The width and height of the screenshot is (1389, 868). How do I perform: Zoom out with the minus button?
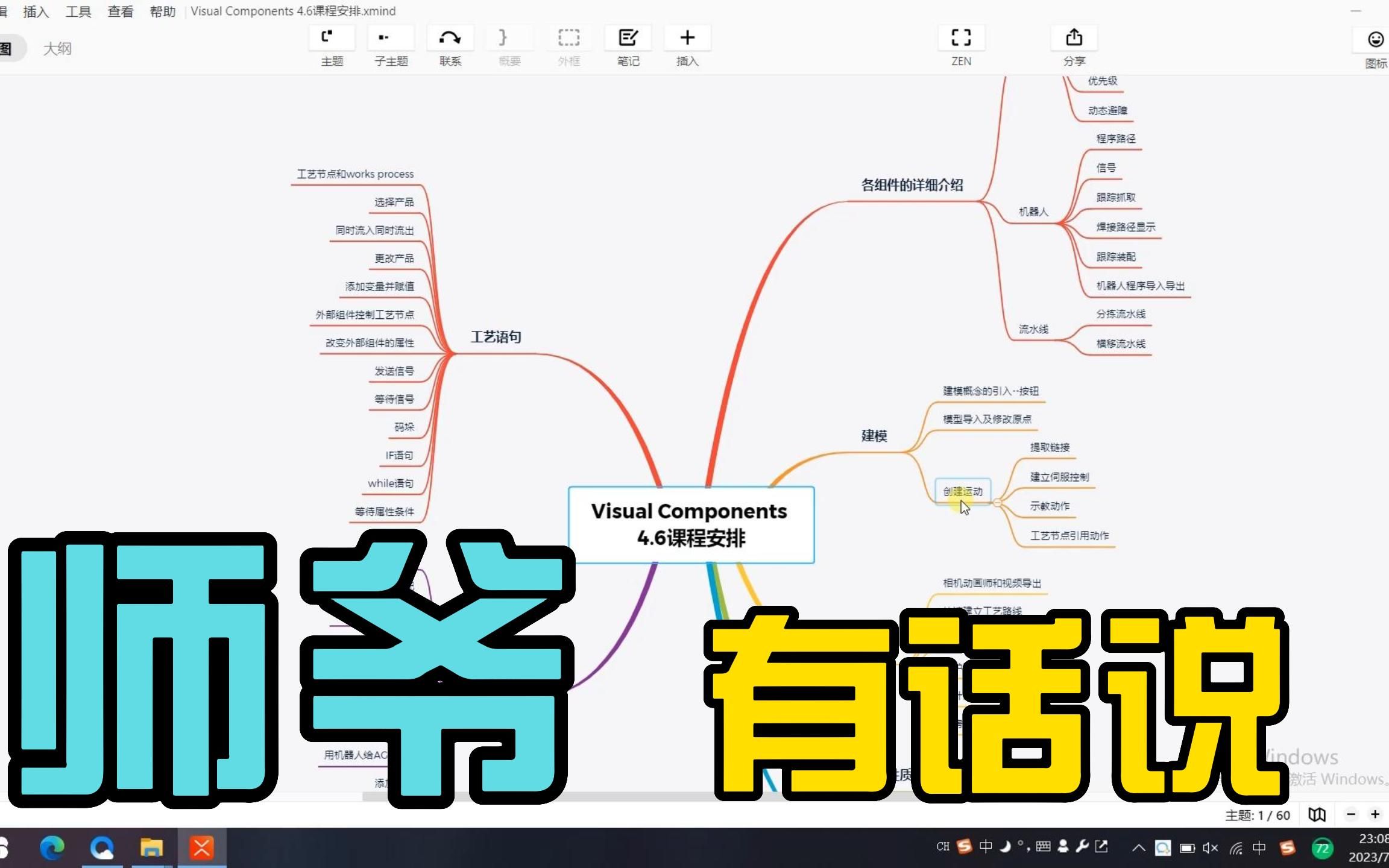1351,815
